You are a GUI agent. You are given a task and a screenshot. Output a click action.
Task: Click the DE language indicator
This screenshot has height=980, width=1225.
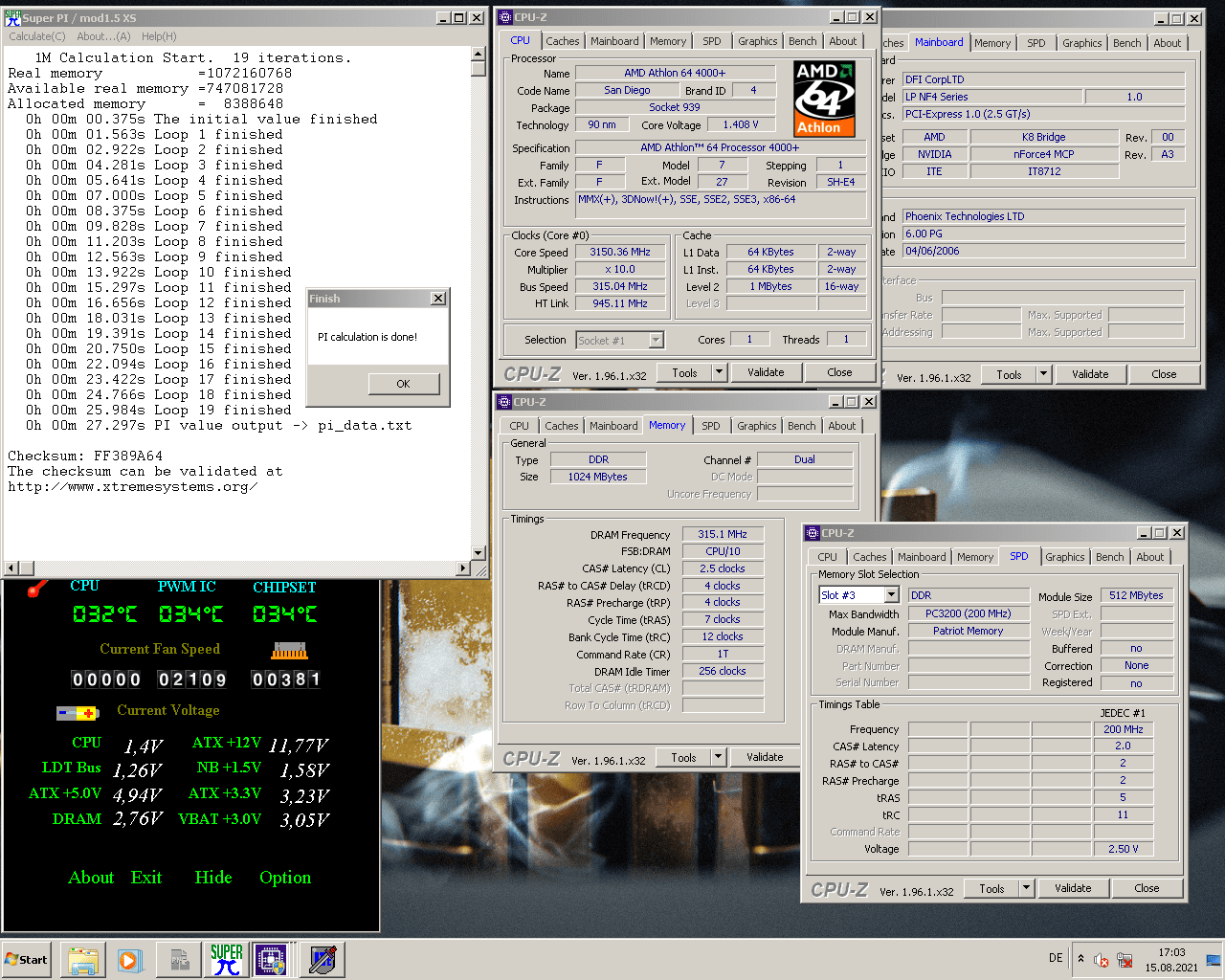pyautogui.click(x=1056, y=958)
